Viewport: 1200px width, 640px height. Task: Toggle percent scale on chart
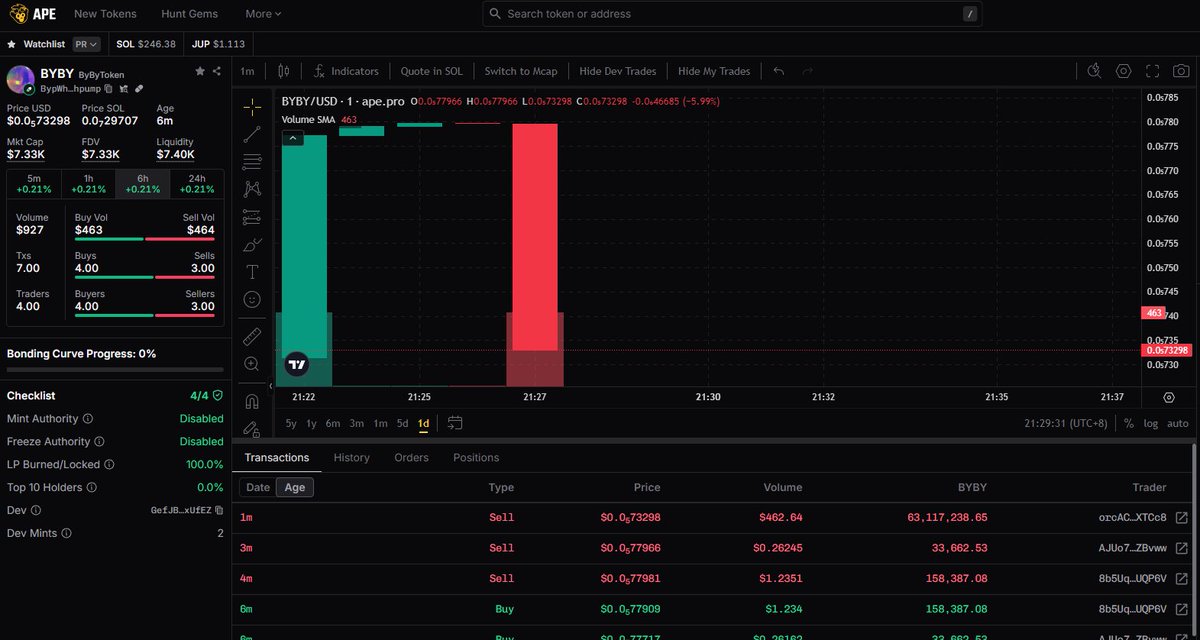click(1128, 423)
